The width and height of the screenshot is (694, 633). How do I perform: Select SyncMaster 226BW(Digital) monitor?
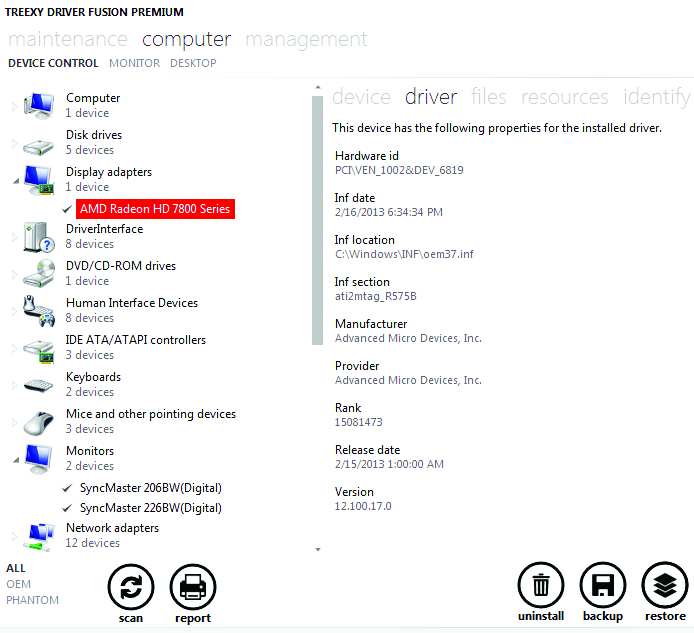pos(150,508)
